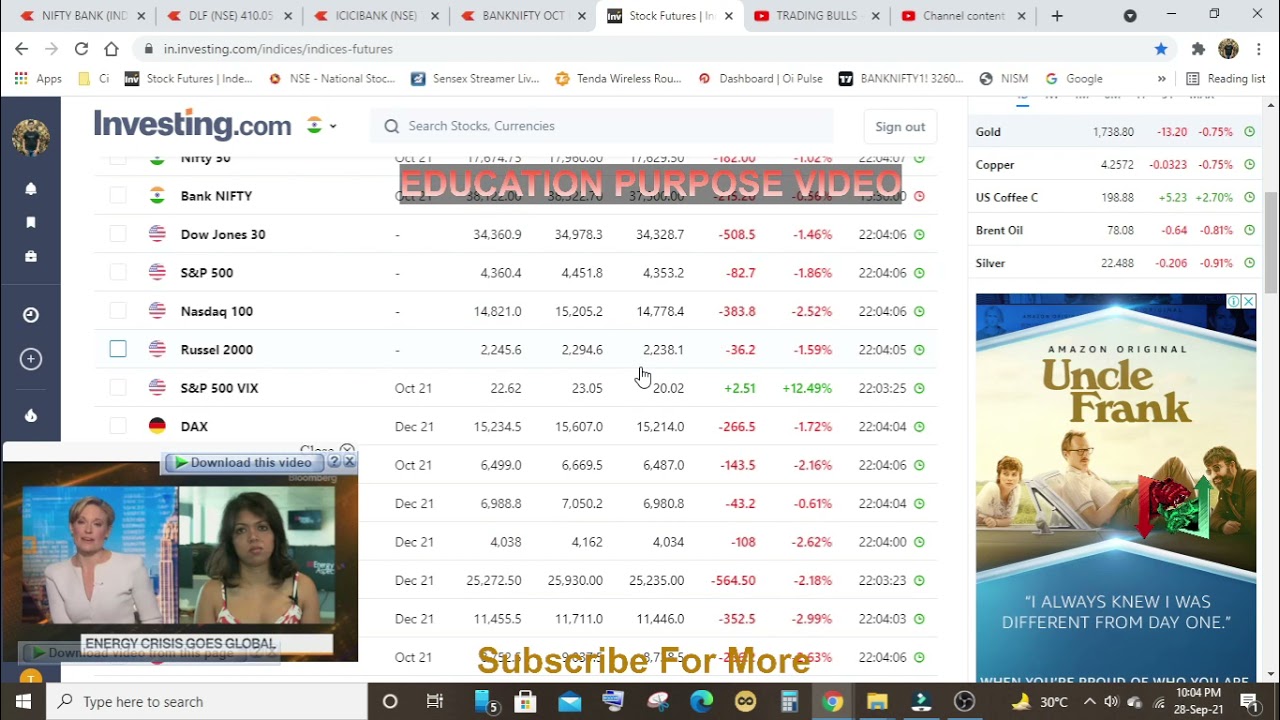1280x720 pixels.
Task: Tick the DAX row checkbox
Action: [118, 426]
